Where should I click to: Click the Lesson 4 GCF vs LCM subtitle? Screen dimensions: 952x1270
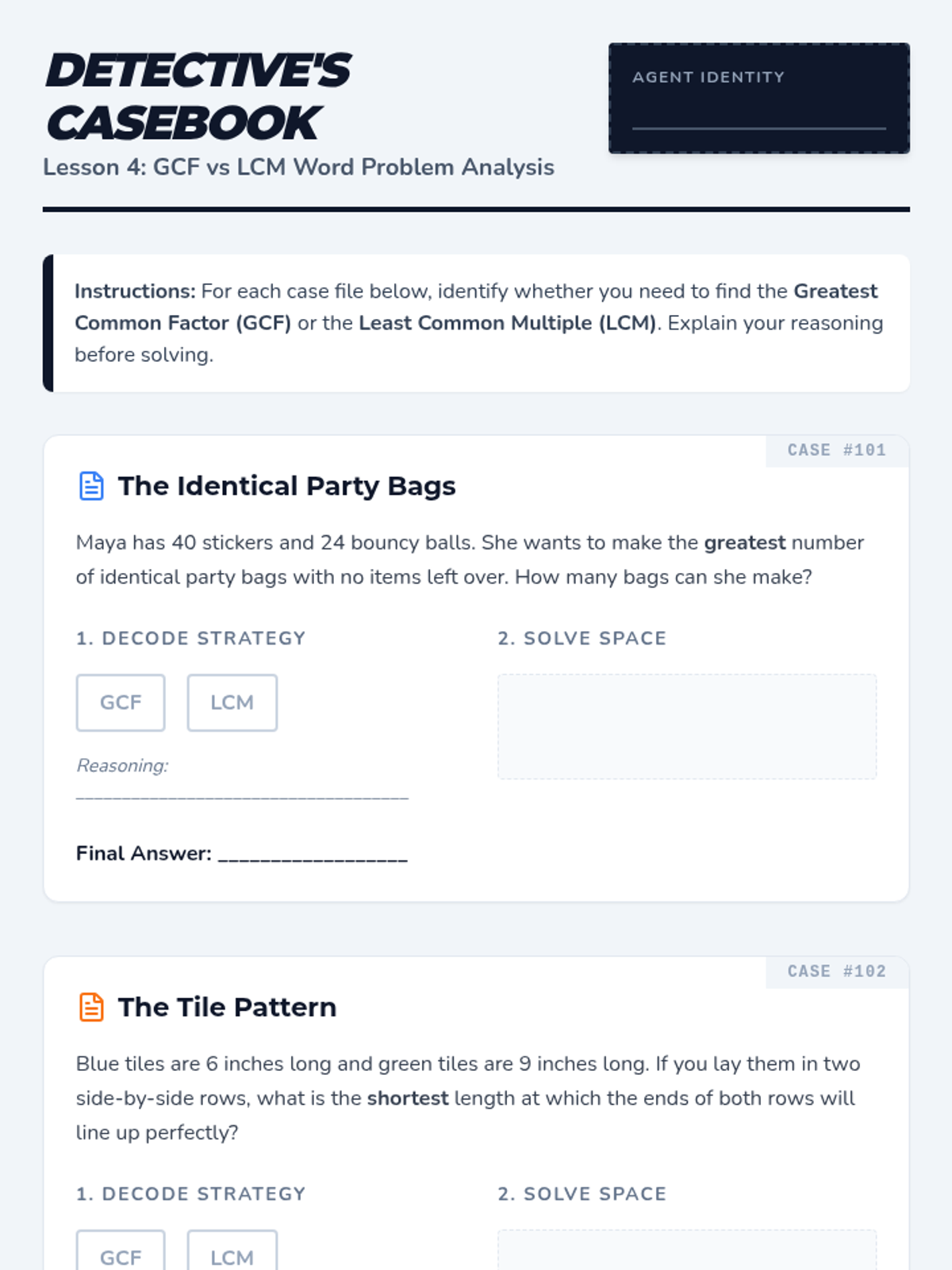pyautogui.click(x=298, y=167)
